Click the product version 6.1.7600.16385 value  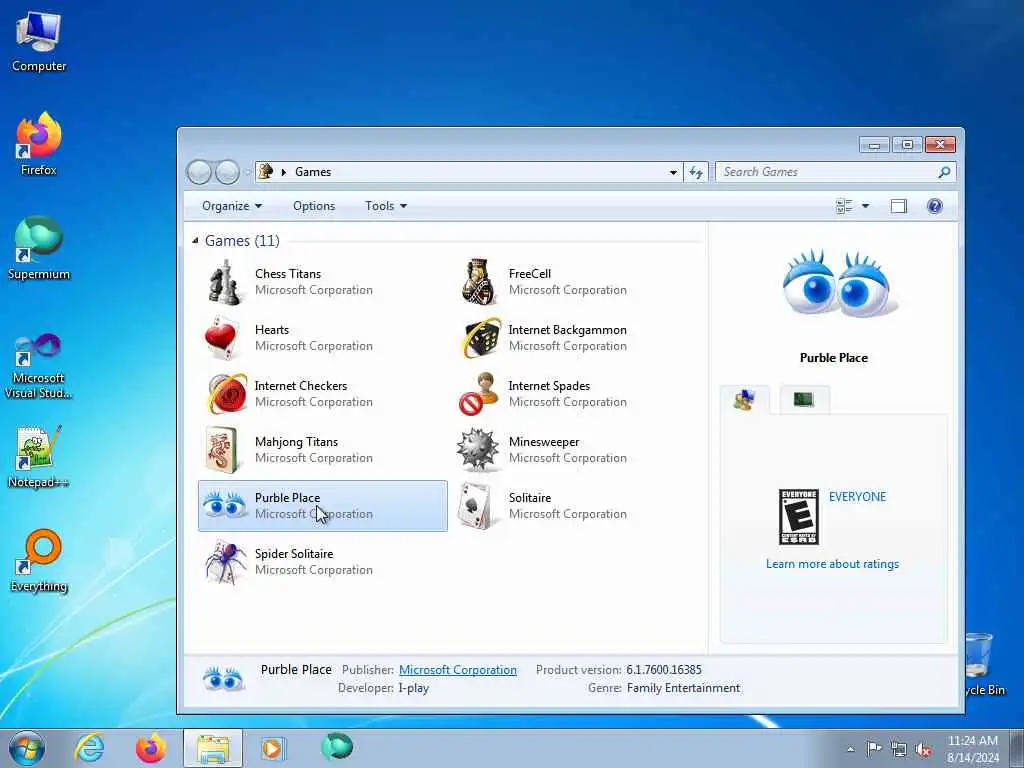click(664, 670)
